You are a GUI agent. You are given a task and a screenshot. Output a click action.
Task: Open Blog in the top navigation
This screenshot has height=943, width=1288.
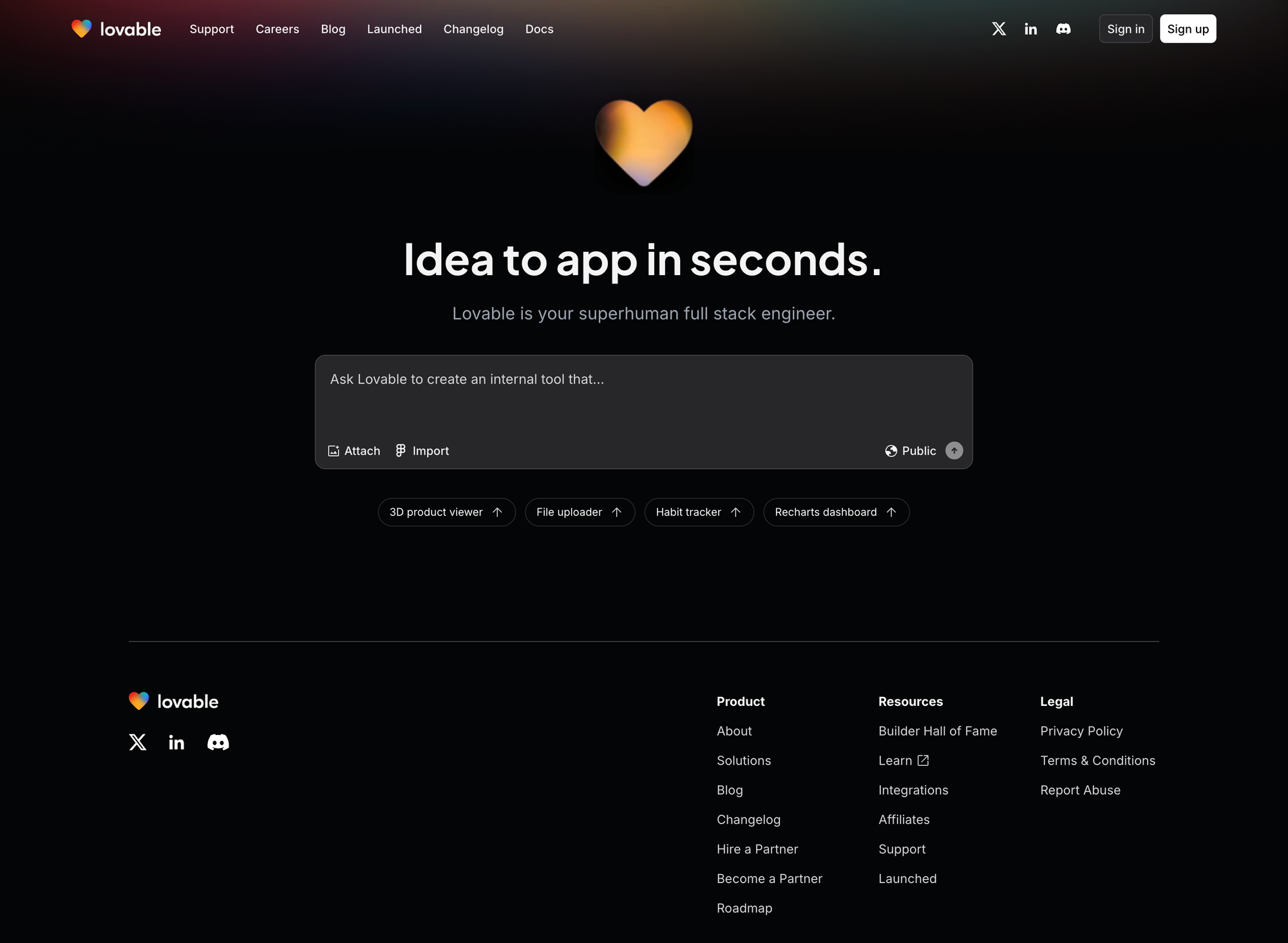334,29
